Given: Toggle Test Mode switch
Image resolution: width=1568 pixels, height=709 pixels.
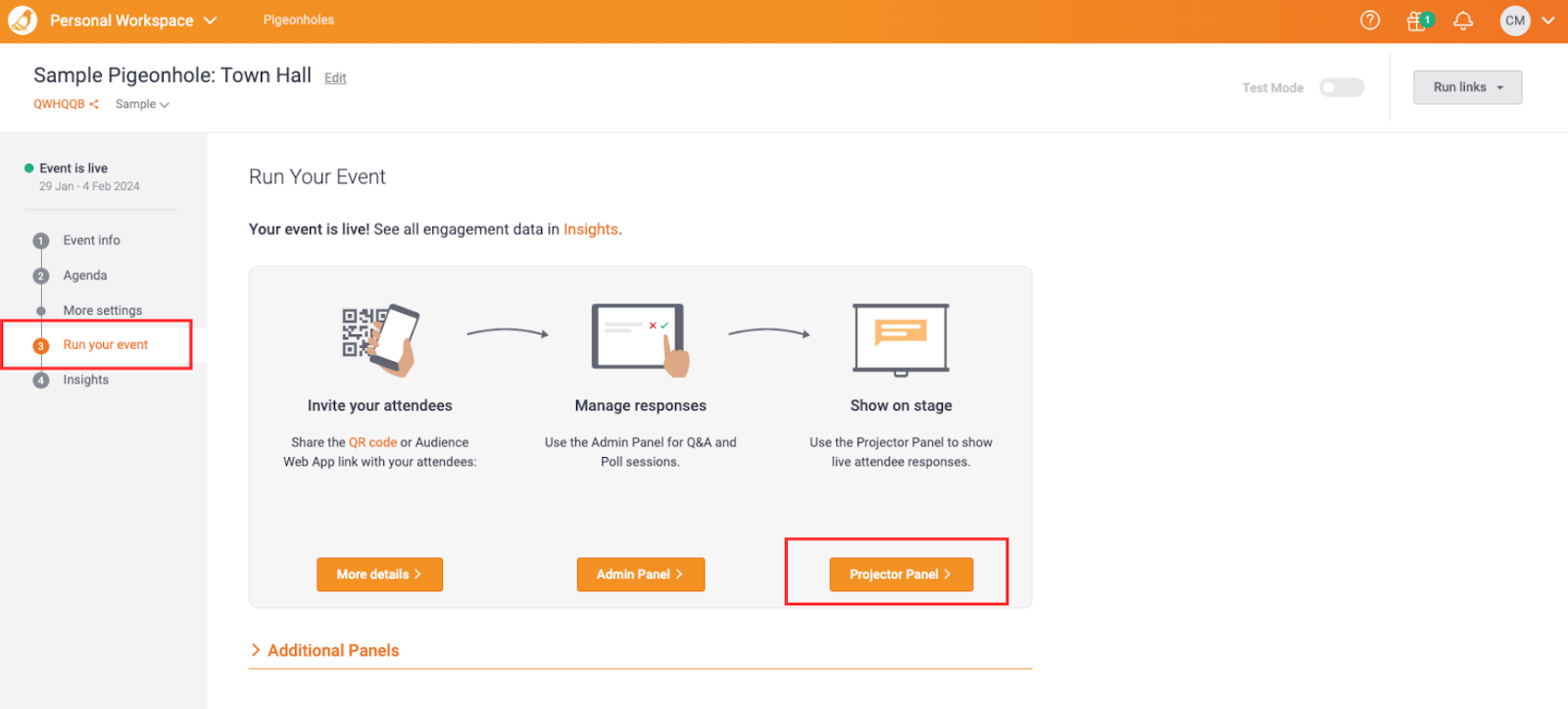Looking at the screenshot, I should pos(1341,87).
